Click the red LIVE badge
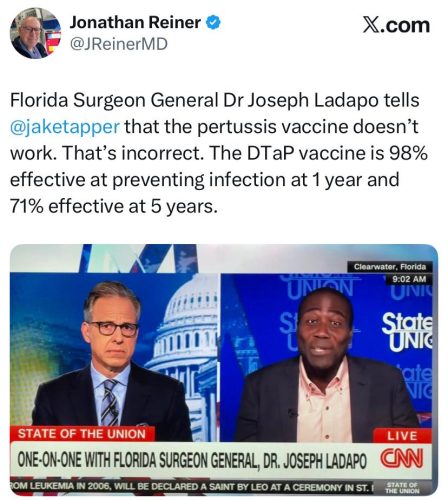448x500 pixels. (x=402, y=436)
